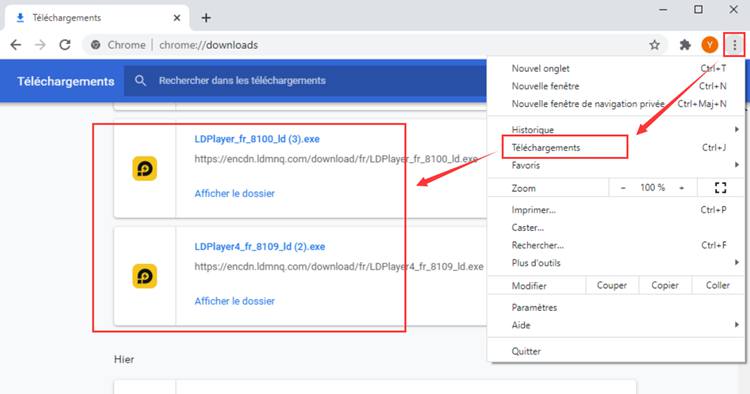Choose Nouvel onglet in menu
750x394 pixels.
(616, 68)
